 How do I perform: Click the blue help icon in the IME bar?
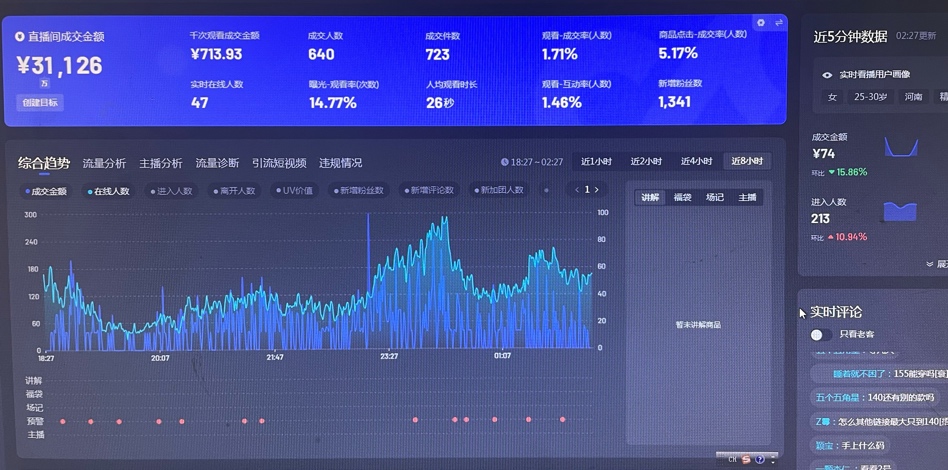[761, 460]
